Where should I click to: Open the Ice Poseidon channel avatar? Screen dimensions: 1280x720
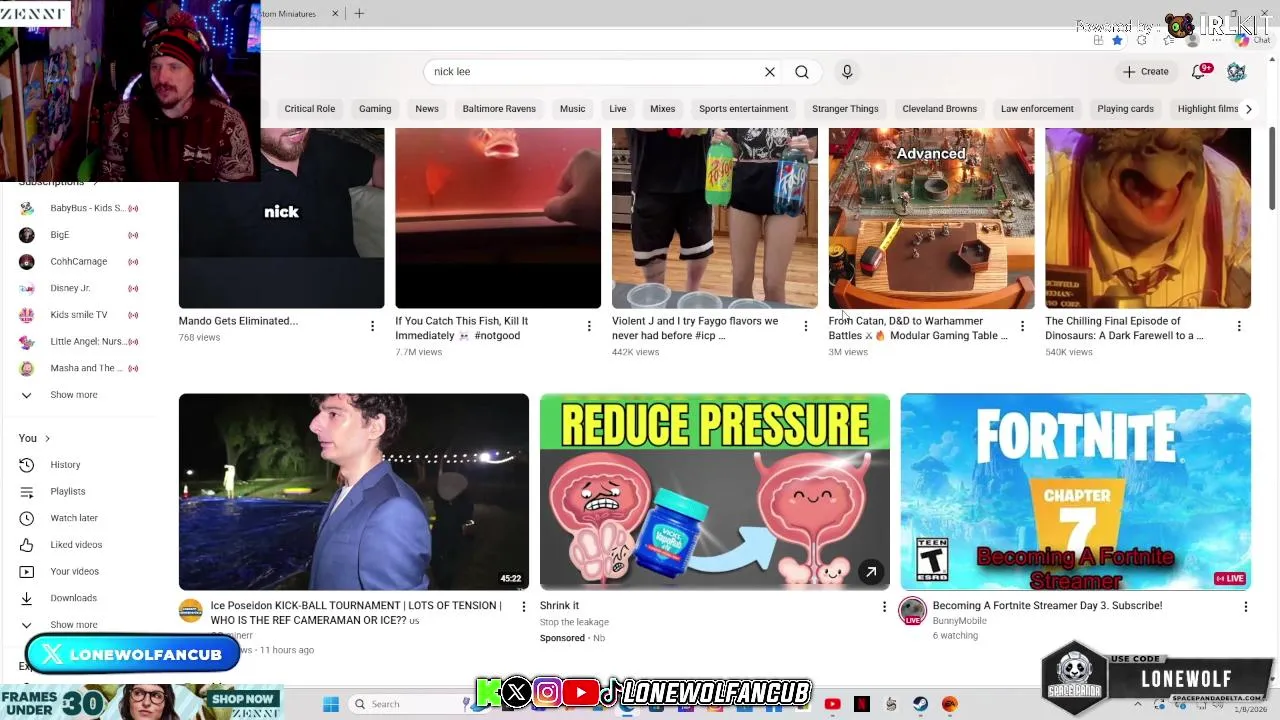[190, 611]
